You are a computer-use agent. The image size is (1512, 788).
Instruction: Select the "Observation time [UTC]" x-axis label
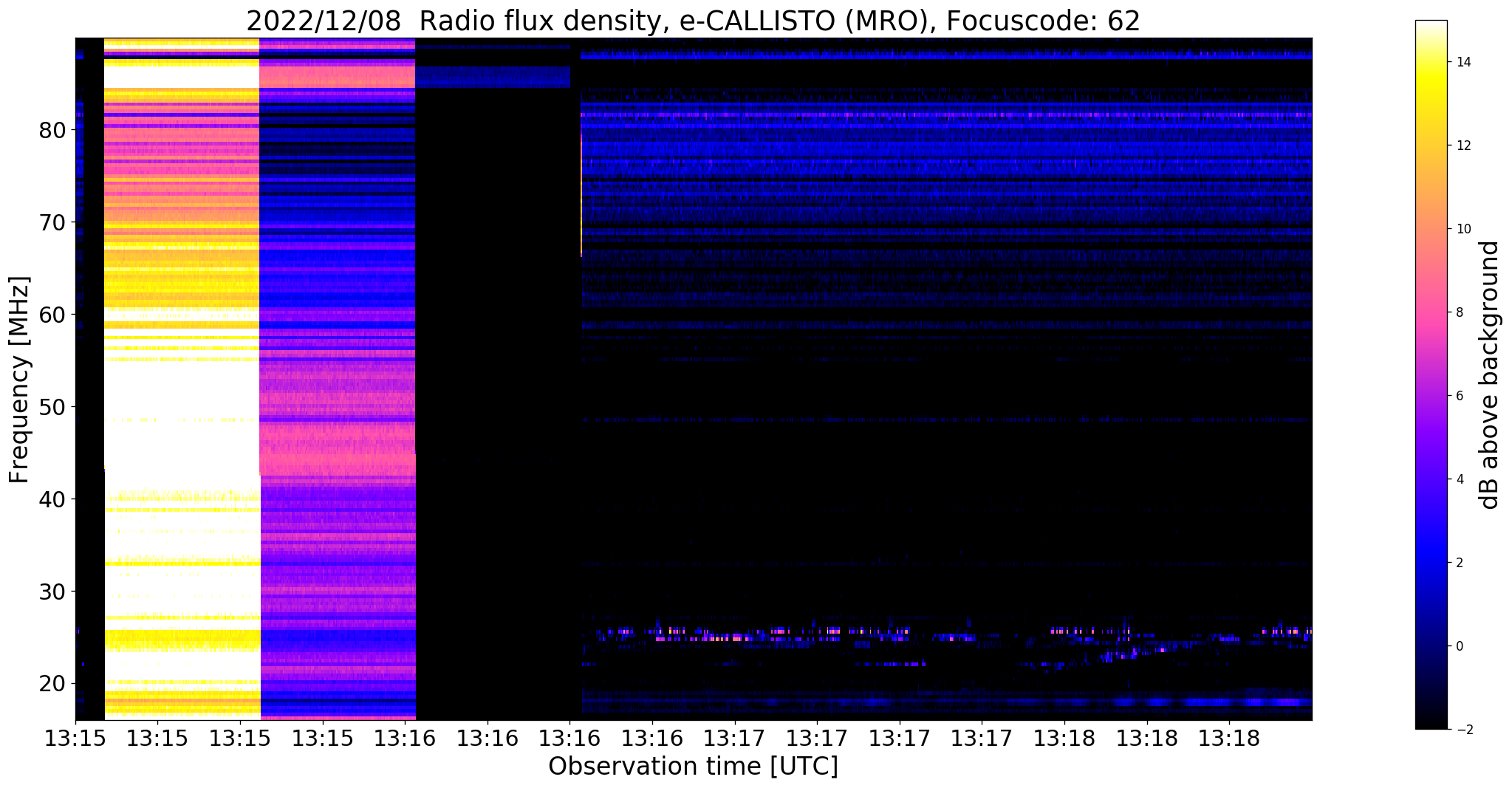pos(693,766)
